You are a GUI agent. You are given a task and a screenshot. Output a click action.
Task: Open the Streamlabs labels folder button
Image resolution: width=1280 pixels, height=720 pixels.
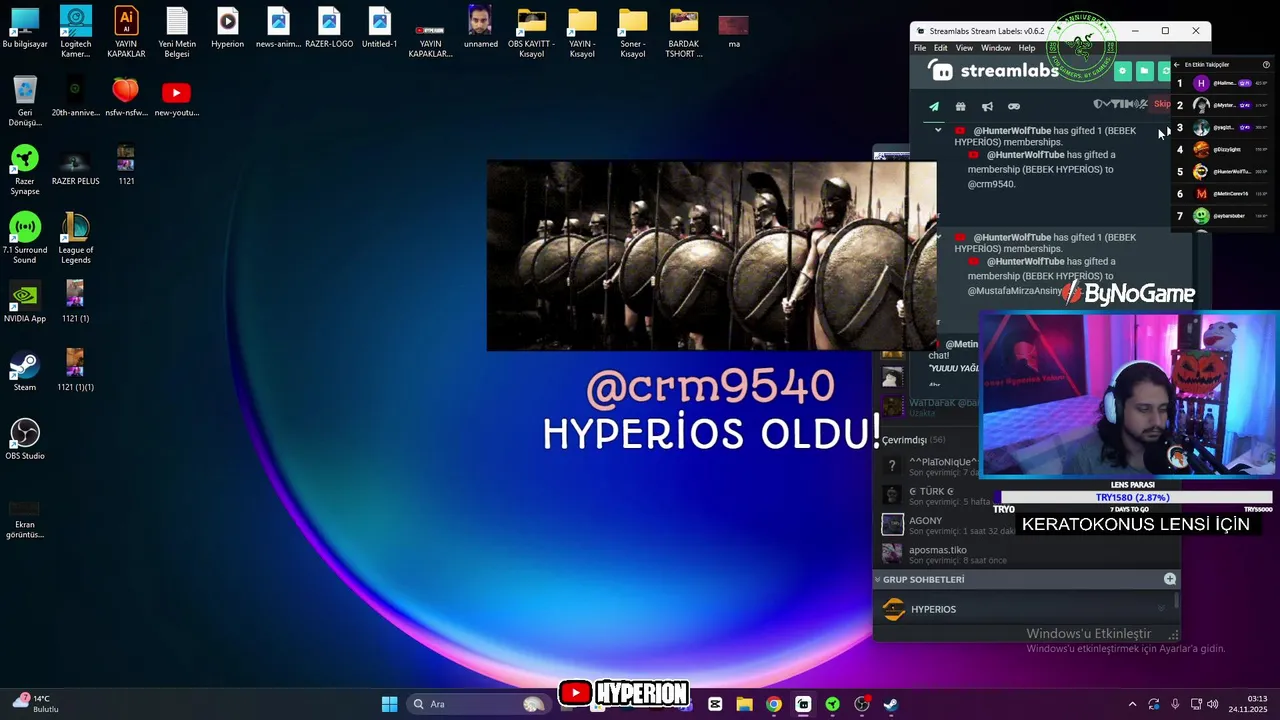(x=1144, y=71)
